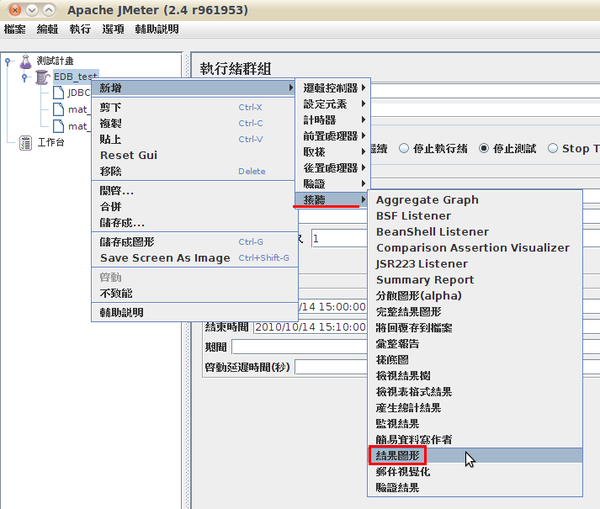Screen dimensions: 600x509
Task: Add the 驗證結果 listener
Action: tap(475, 488)
